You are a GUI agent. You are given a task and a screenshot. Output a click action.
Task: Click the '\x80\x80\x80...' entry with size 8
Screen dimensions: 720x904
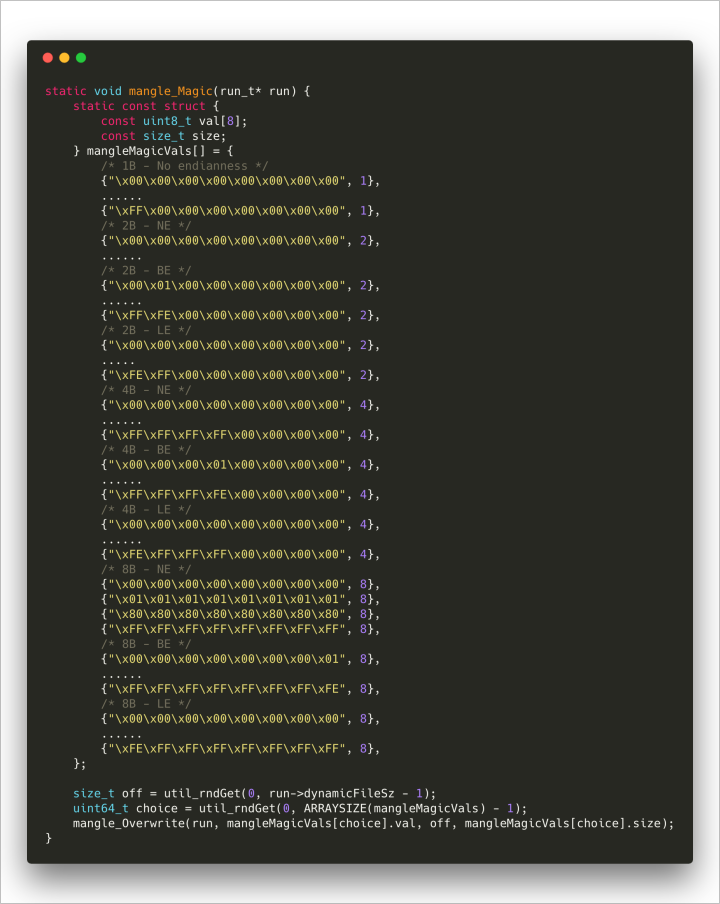(x=240, y=614)
